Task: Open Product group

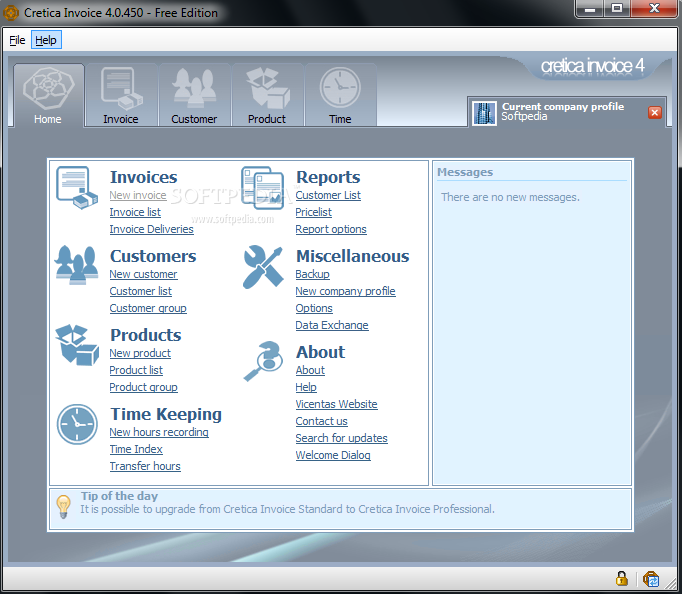Action: 144,387
